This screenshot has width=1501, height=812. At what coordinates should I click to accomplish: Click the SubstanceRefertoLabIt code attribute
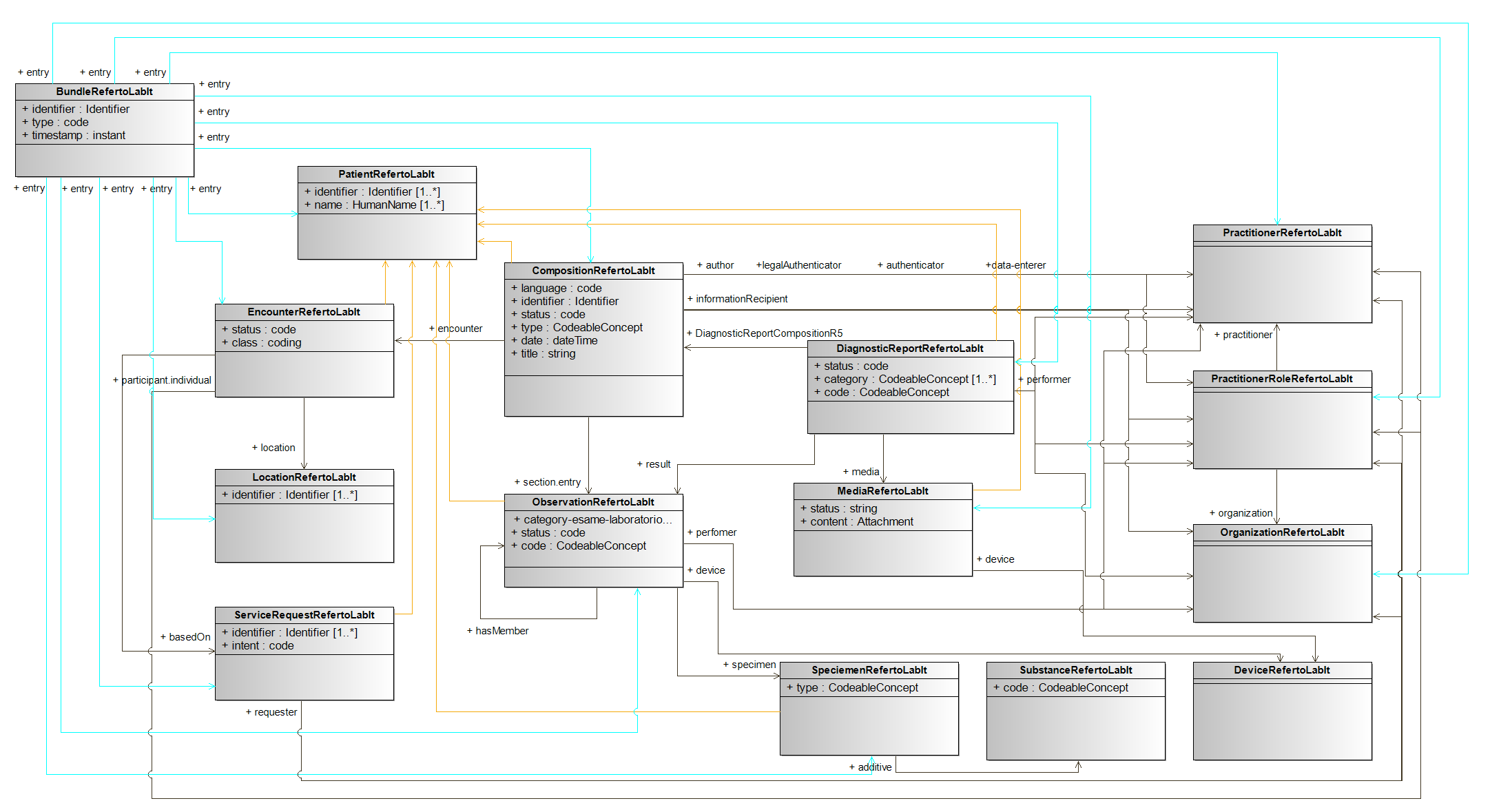click(x=1061, y=687)
